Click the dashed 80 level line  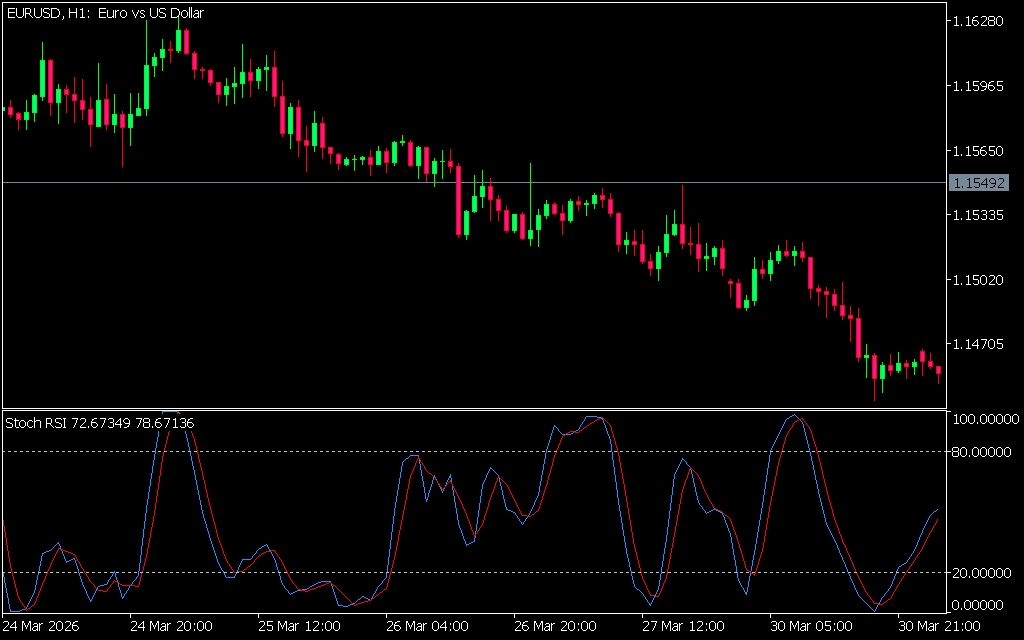300,452
